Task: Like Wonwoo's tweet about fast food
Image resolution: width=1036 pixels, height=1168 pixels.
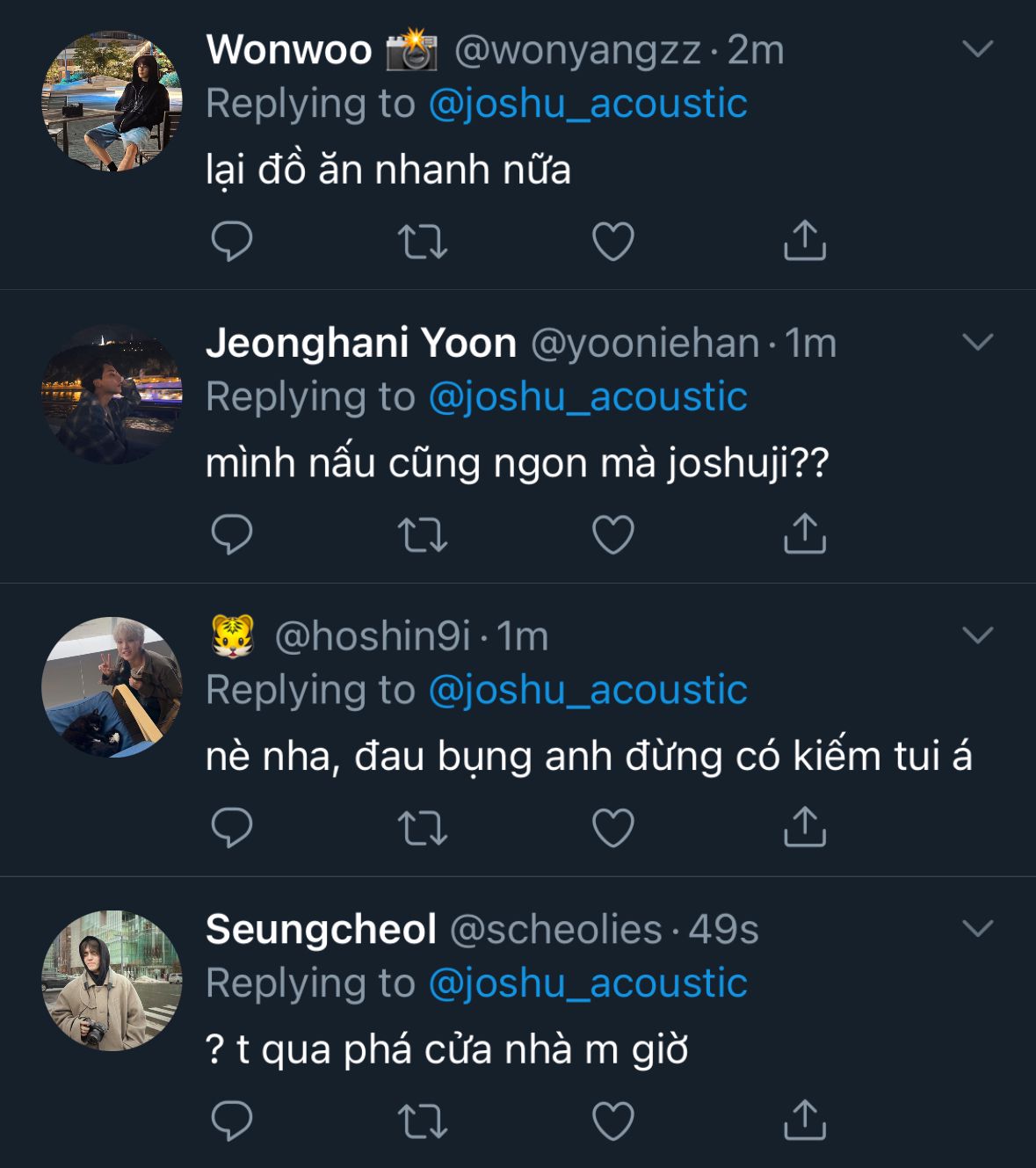Action: click(x=613, y=241)
